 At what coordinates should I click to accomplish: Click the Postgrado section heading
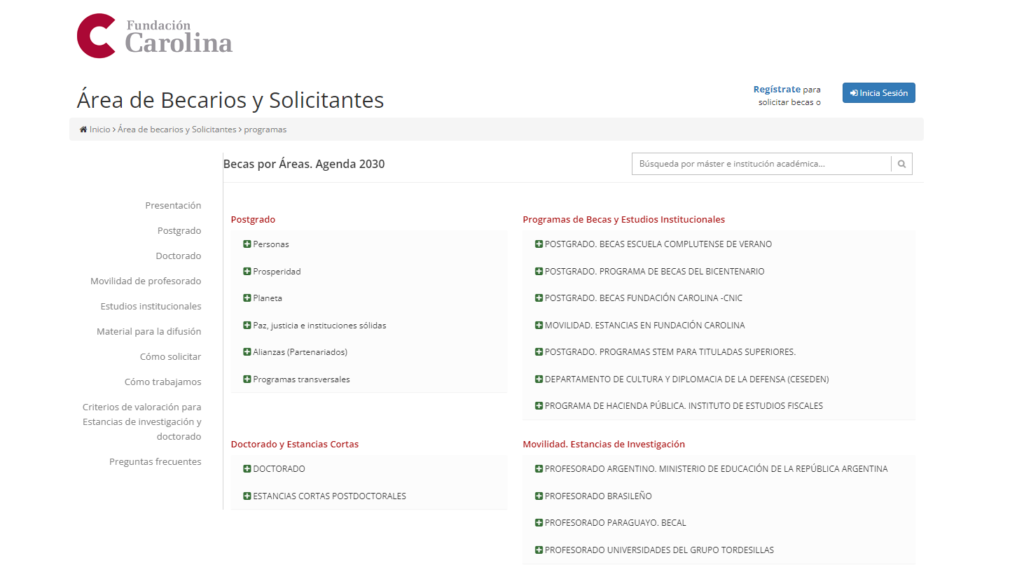[253, 220]
